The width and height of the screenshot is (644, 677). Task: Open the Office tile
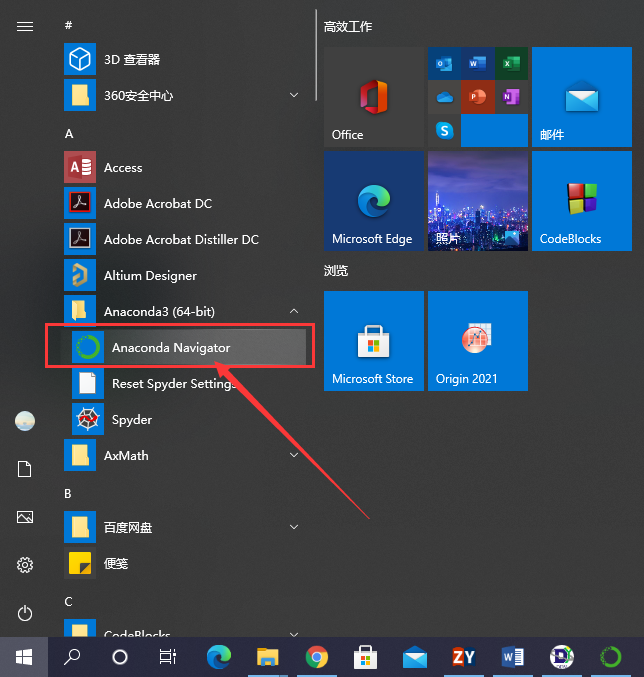tap(374, 97)
